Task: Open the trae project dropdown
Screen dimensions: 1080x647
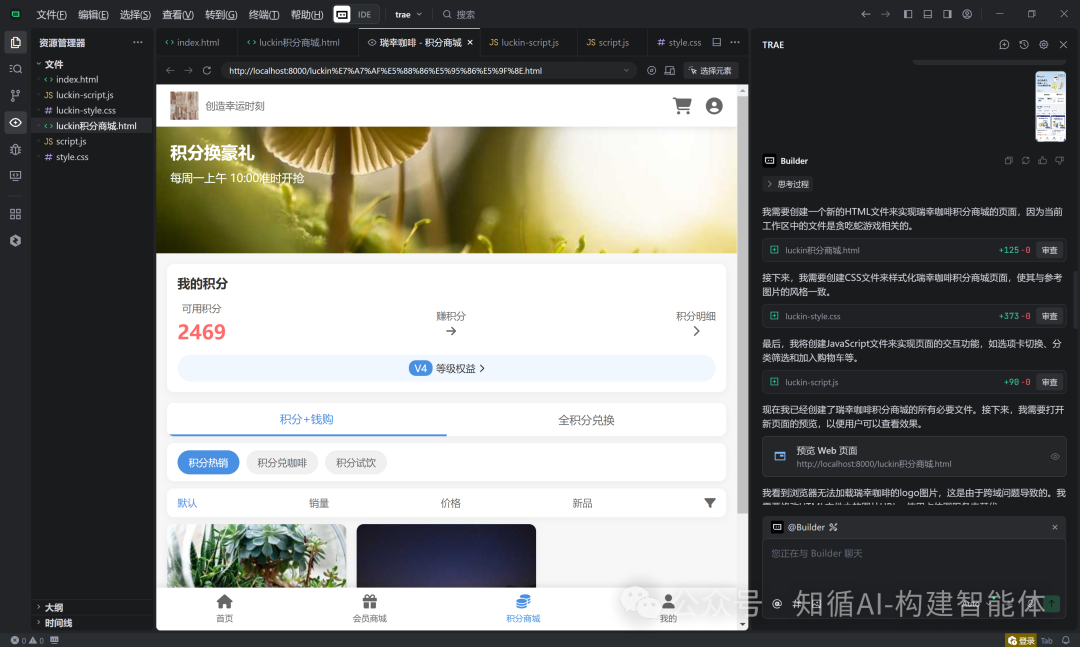Action: click(408, 14)
